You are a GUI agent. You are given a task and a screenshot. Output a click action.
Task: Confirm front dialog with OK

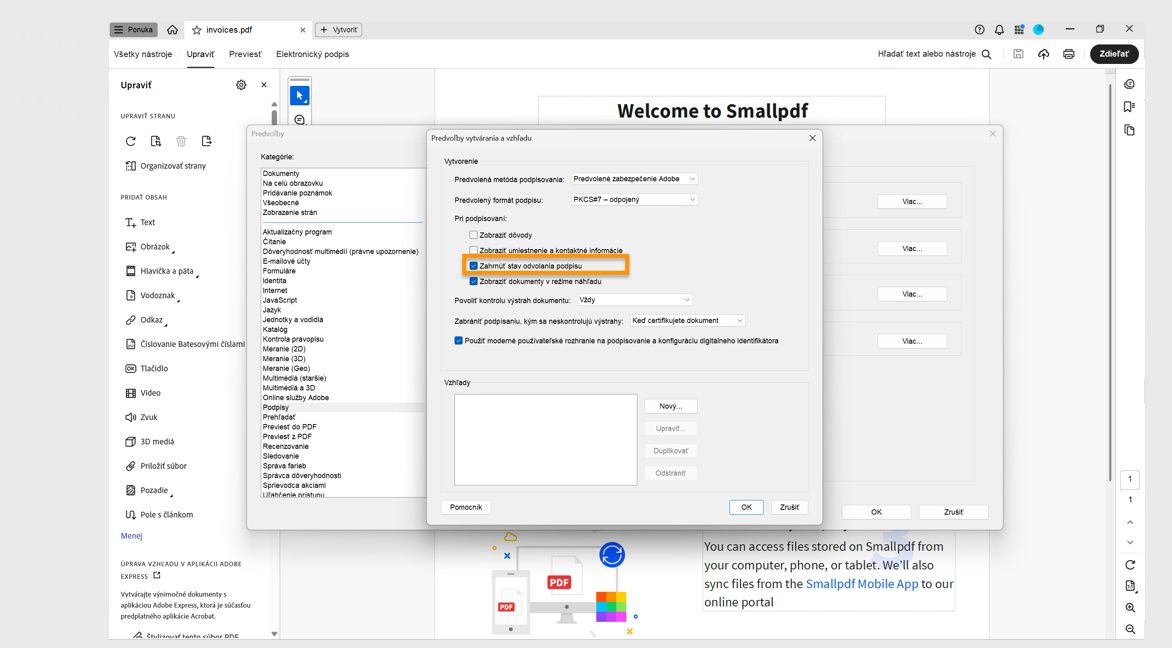click(746, 507)
